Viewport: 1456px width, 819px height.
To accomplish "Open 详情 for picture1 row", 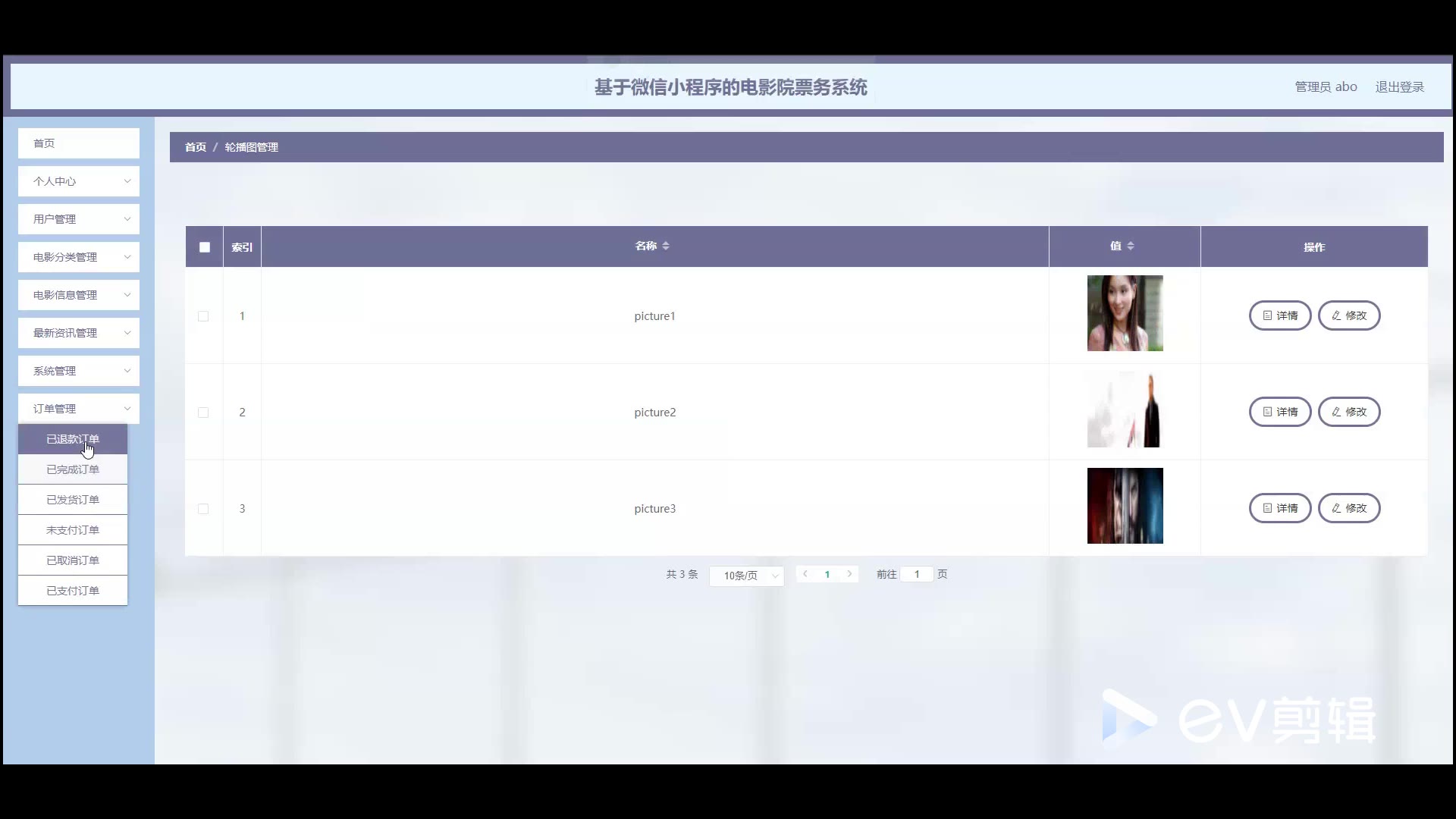I will [1279, 315].
